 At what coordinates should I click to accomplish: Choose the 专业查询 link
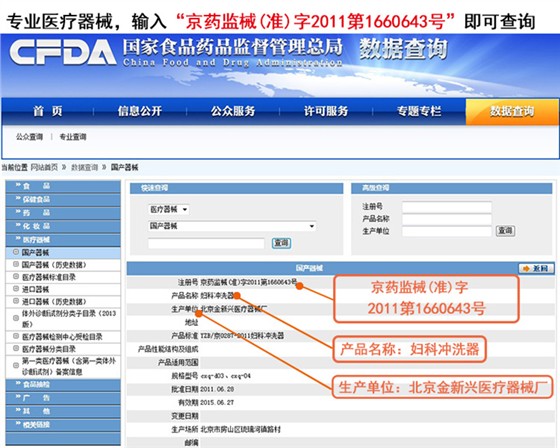[x=73, y=137]
